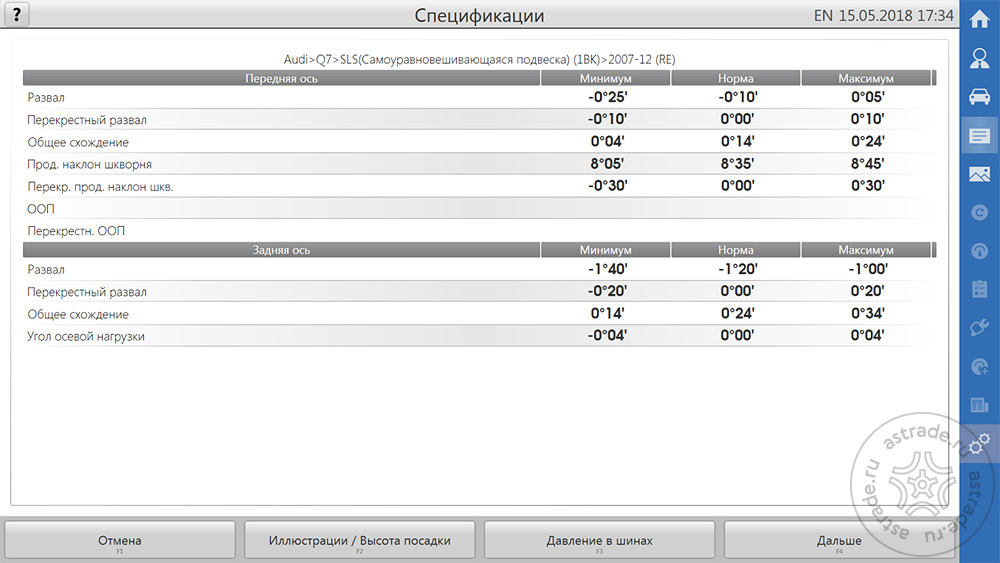Click rear camber norm -1°20'
This screenshot has height=563, width=1000.
point(737,269)
